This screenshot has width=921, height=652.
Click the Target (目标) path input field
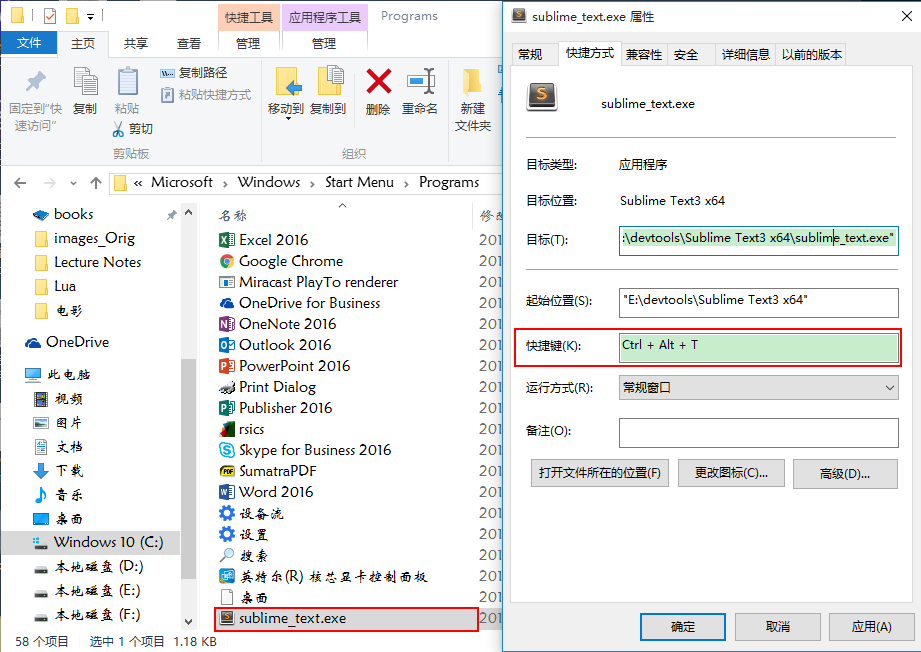pos(758,240)
